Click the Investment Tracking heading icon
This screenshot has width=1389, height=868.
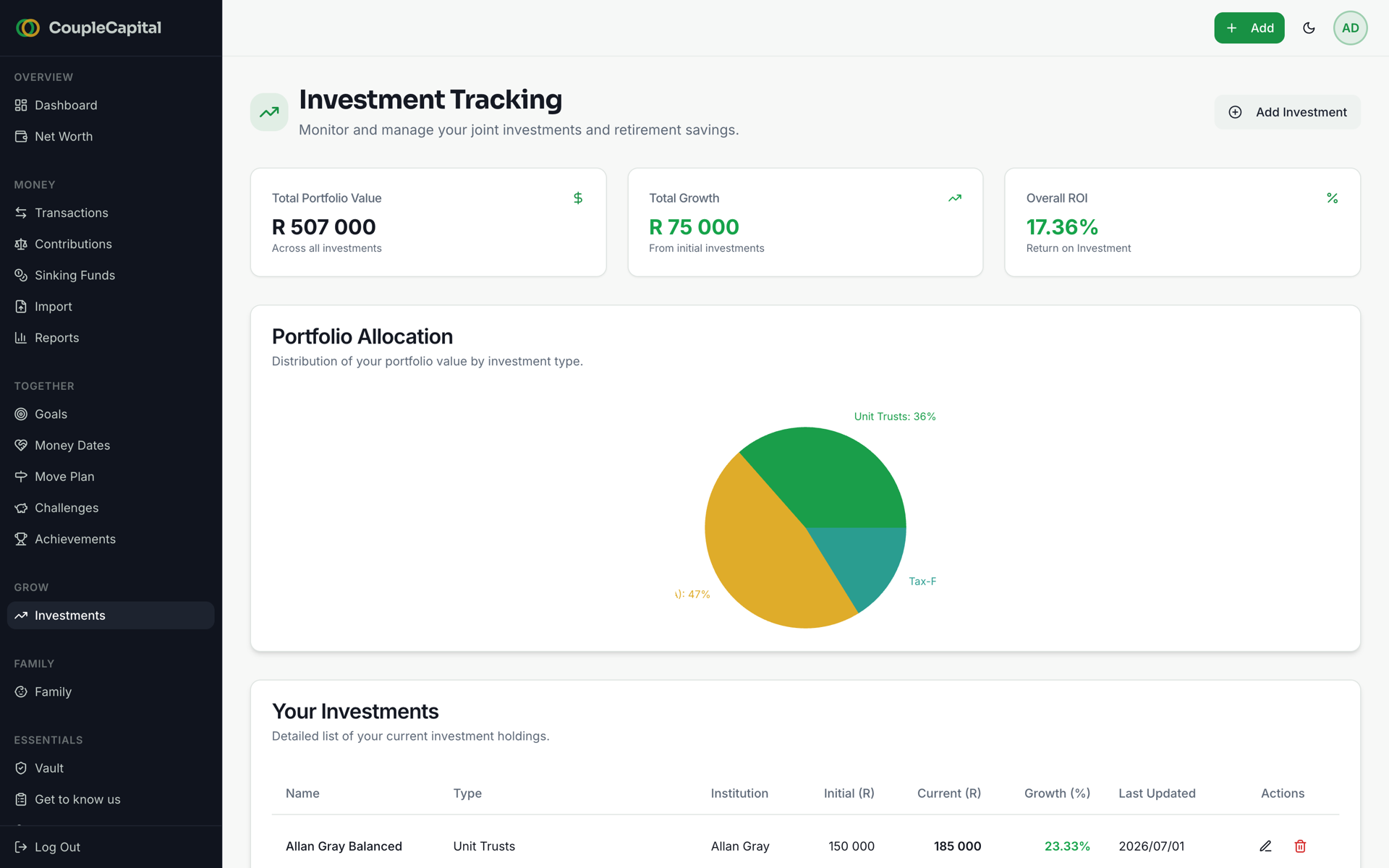click(269, 112)
